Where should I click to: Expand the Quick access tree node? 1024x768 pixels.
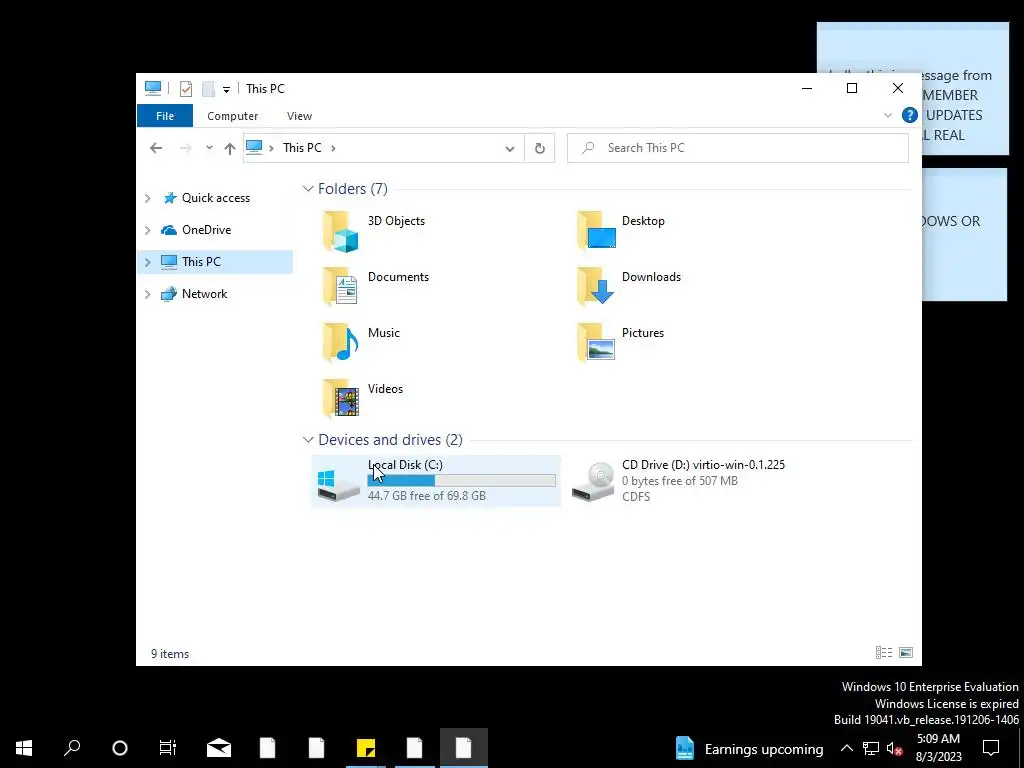[x=148, y=198]
